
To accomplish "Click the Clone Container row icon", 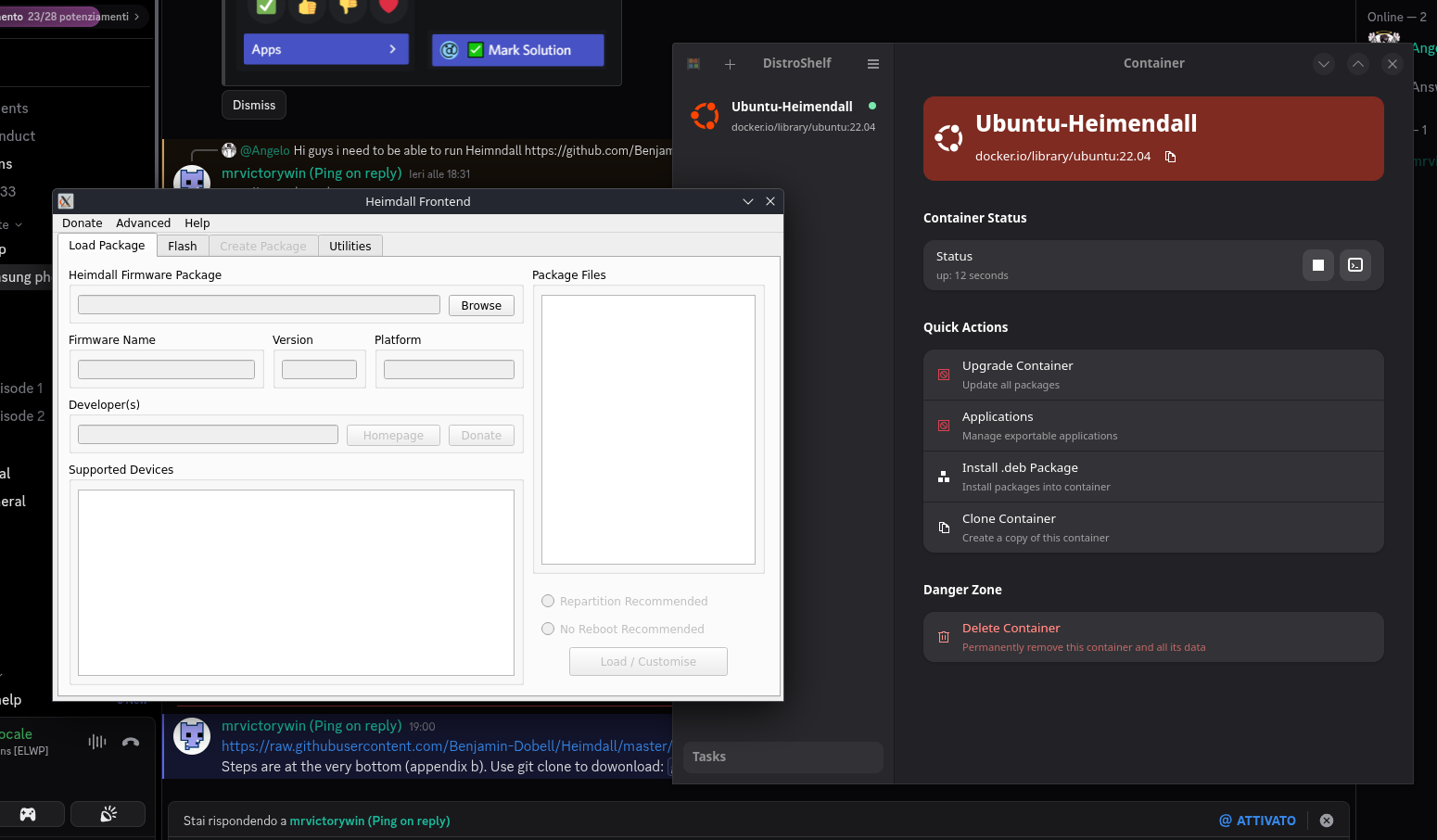I will tap(944, 528).
